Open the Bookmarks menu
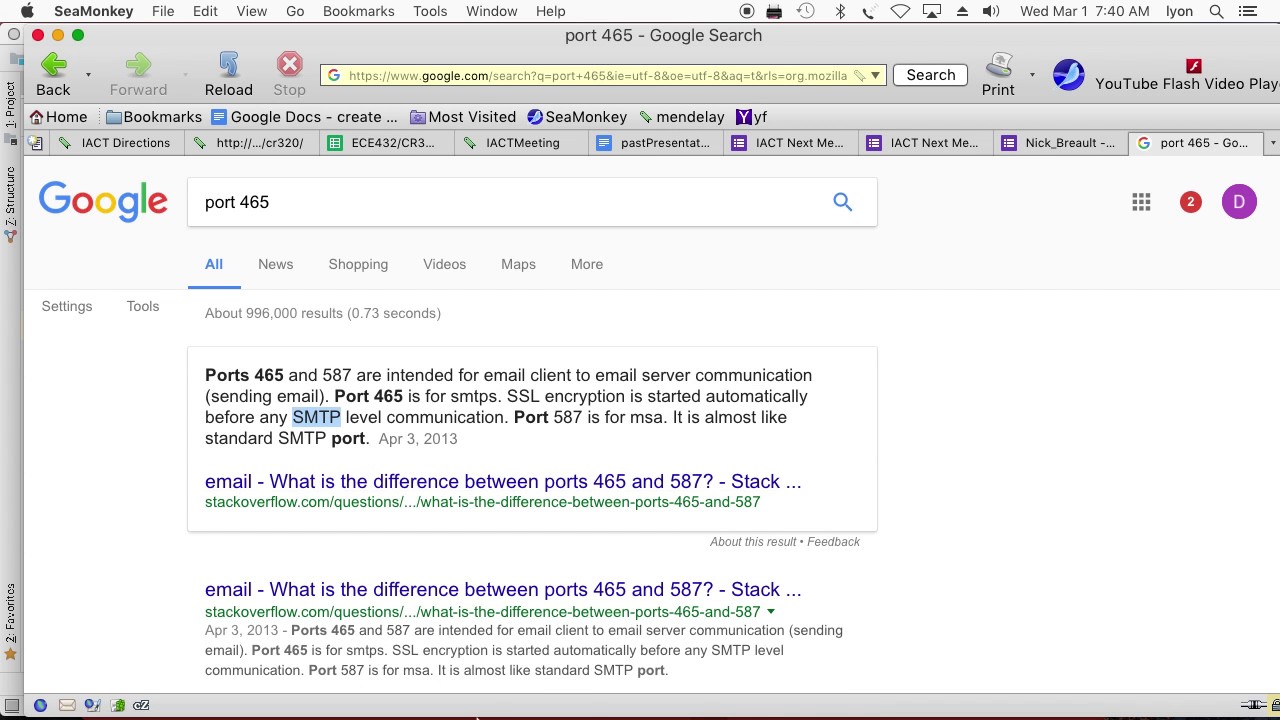The height and width of the screenshot is (720, 1280). coord(359,11)
